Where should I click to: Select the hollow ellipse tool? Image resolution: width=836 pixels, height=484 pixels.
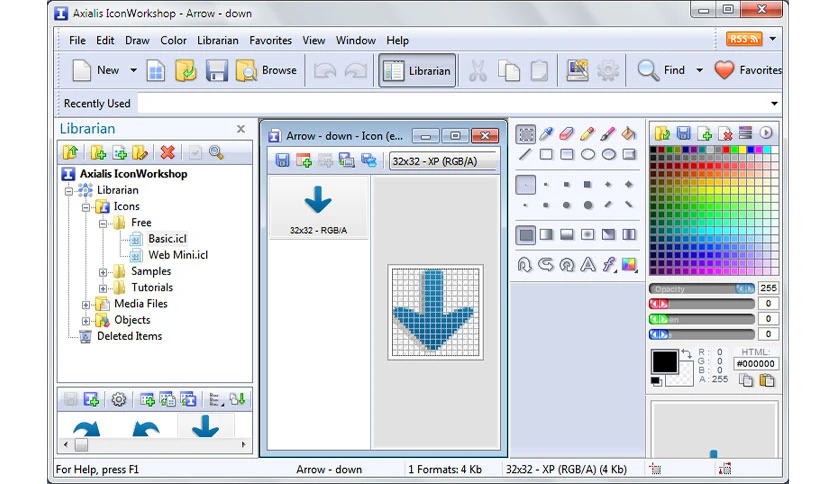point(588,155)
